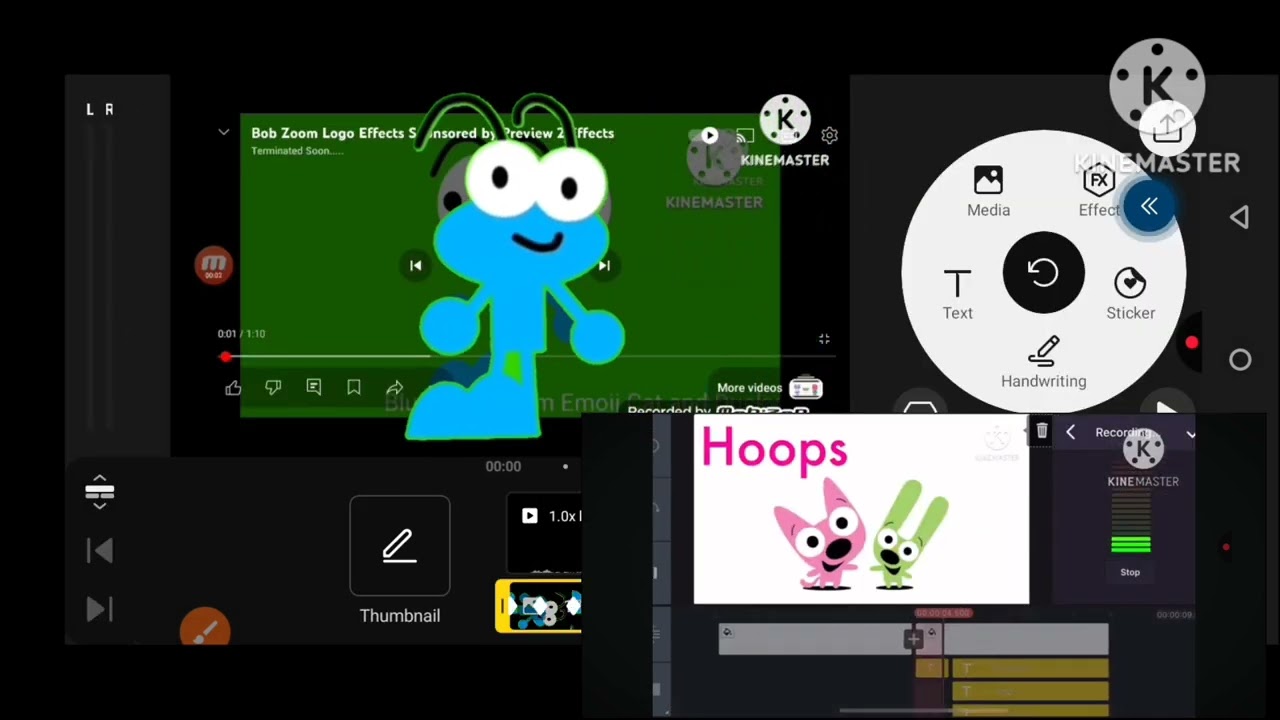Select the Handwriting tool
The height and width of the screenshot is (720, 1280).
[1043, 363]
